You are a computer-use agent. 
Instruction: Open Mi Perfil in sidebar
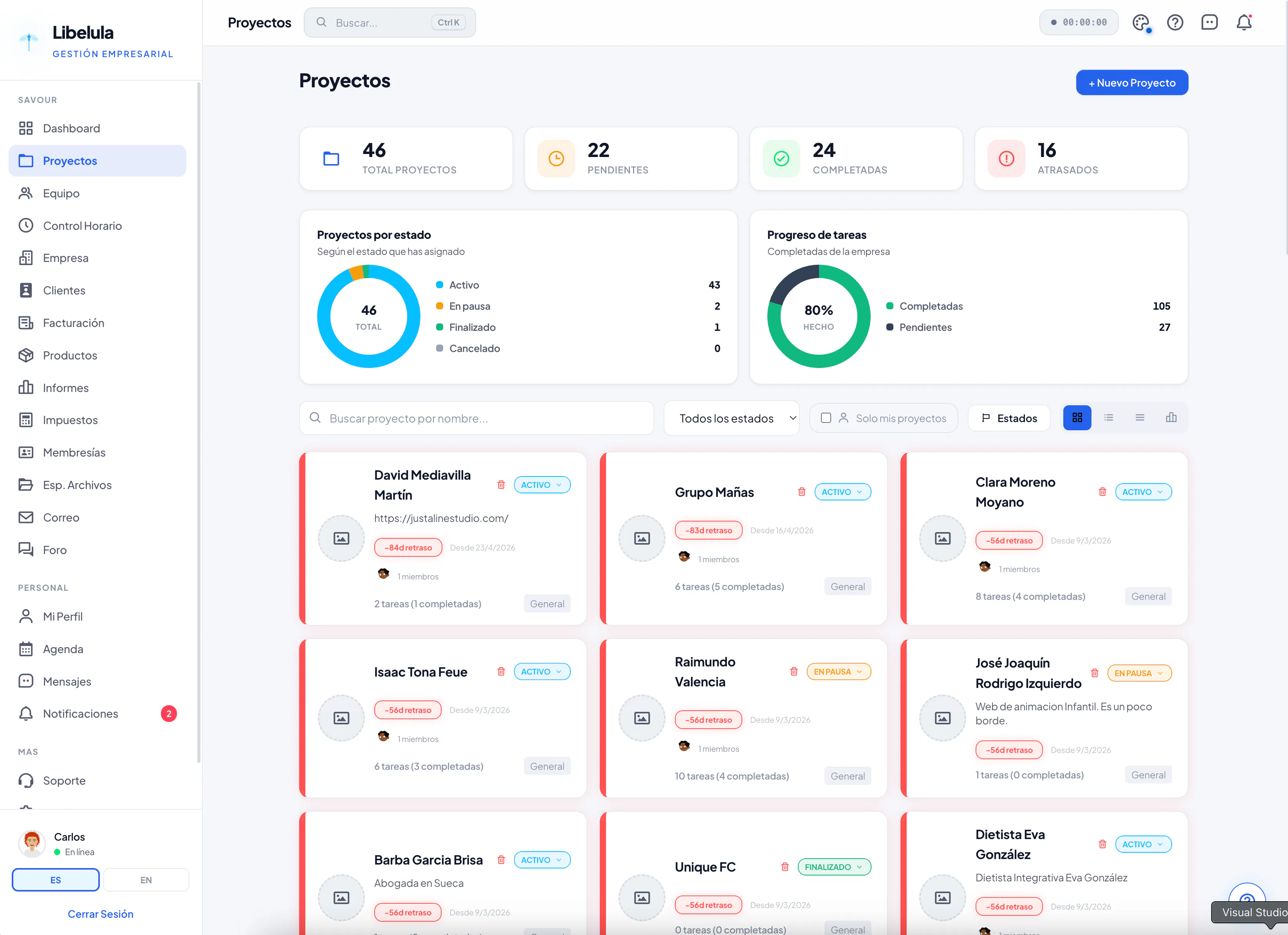pos(97,616)
